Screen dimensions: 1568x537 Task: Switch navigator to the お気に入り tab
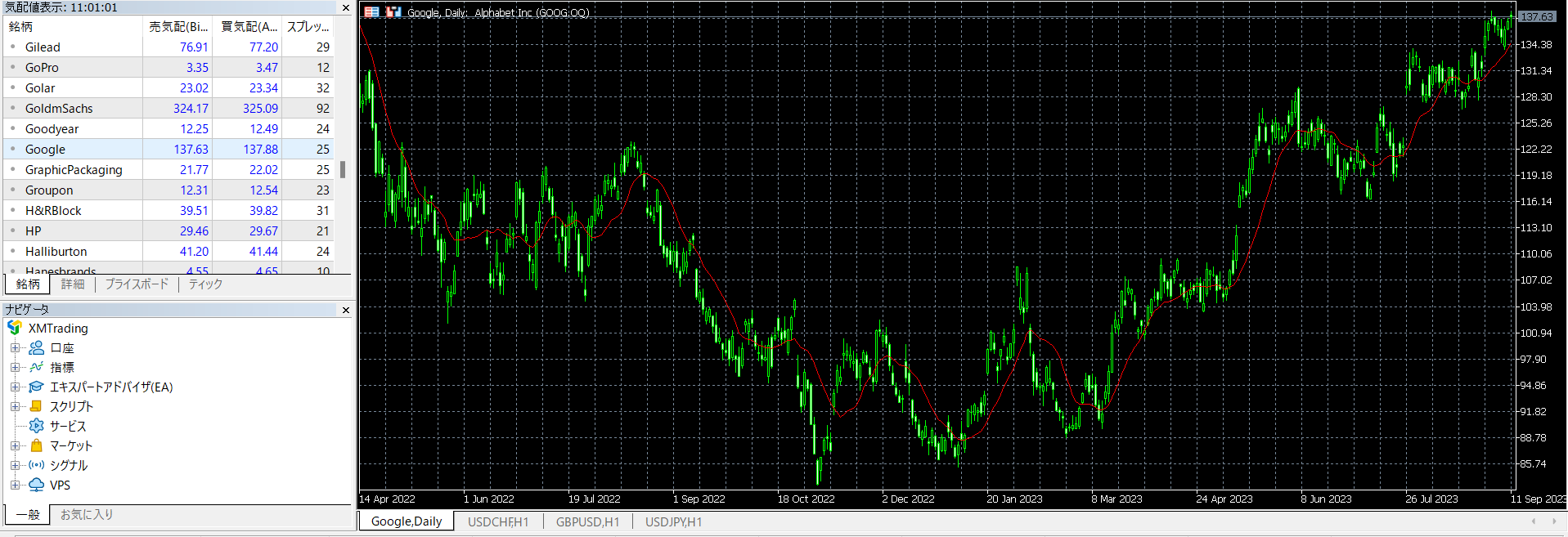point(87,515)
